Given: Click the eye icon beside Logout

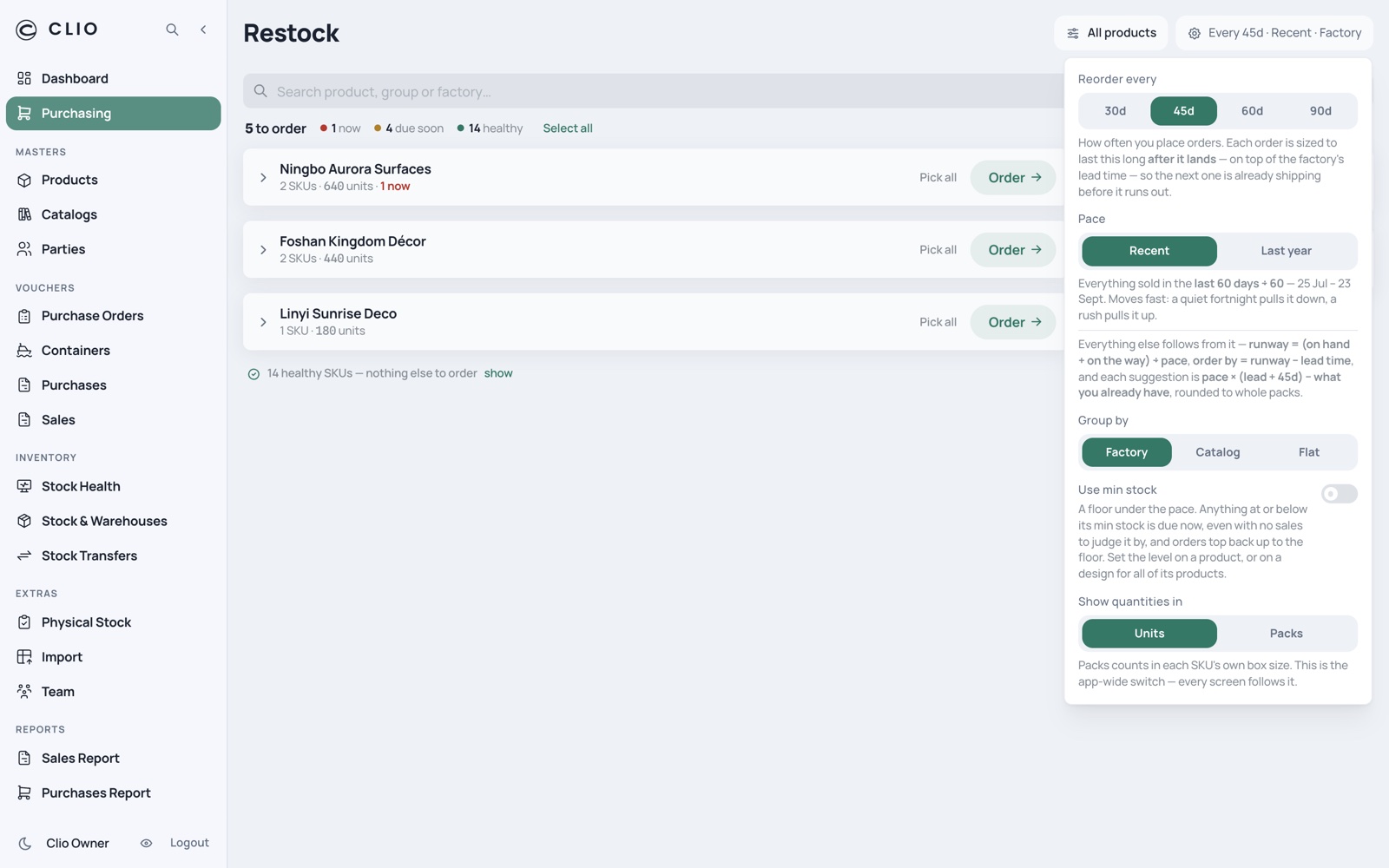Looking at the screenshot, I should (146, 843).
